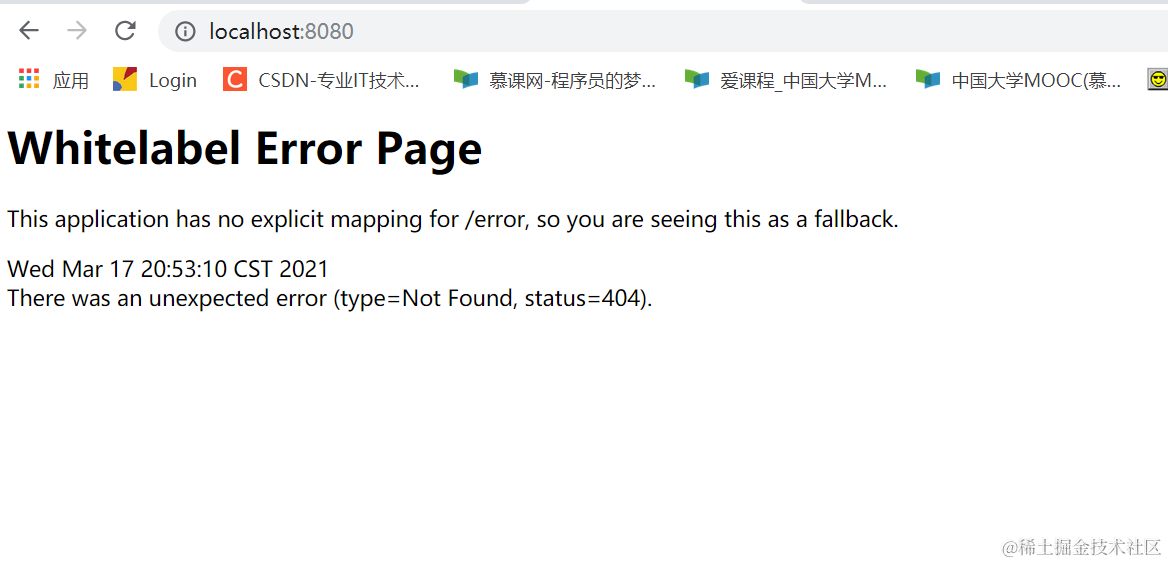The width and height of the screenshot is (1168, 564).
Task: Go back with the browser back arrow
Action: point(28,31)
